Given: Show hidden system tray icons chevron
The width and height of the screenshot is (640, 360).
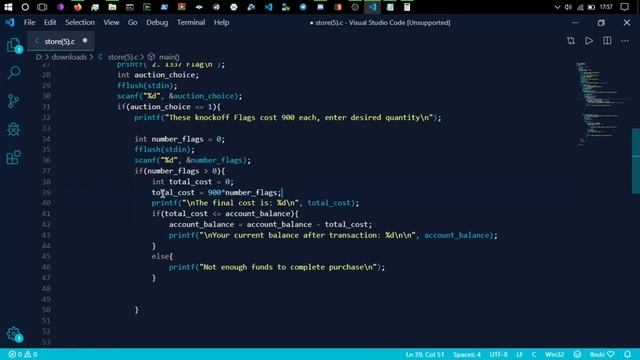Looking at the screenshot, I should pos(557,7).
